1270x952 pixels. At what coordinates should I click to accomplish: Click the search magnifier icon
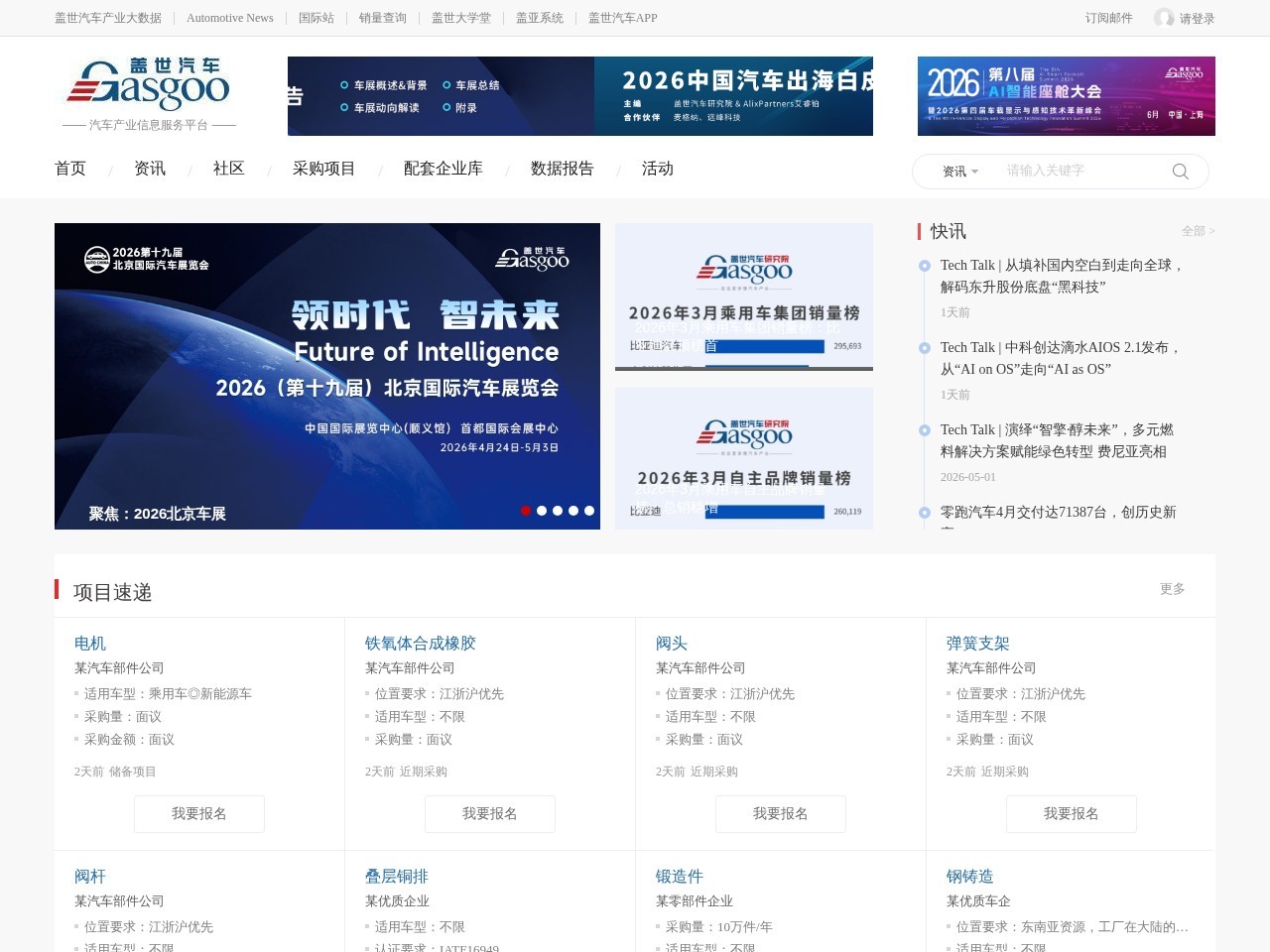click(1180, 172)
